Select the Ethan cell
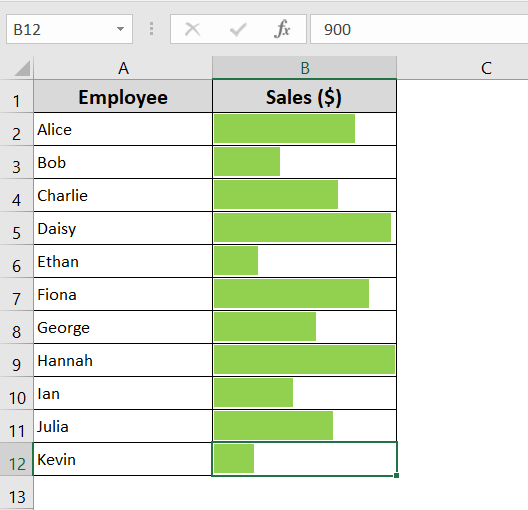This screenshot has height=510, width=528. click(123, 261)
